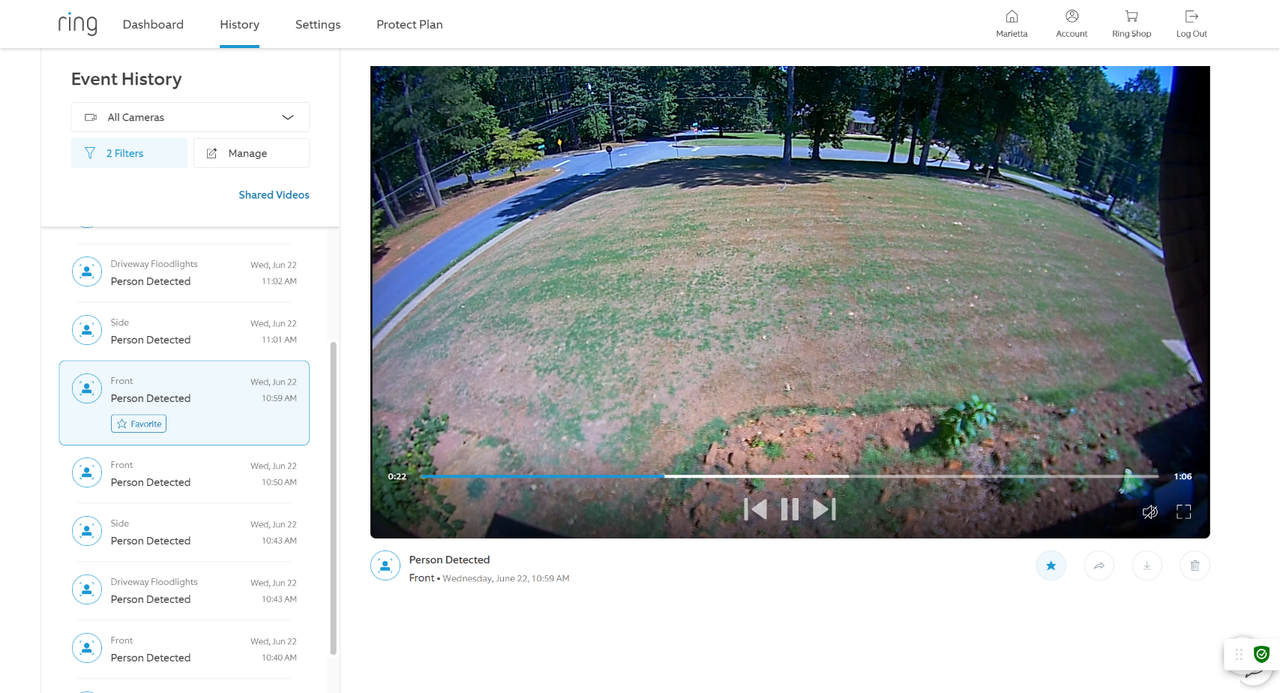Open the Dashboard tab
Screen dimensions: 1280x693
(x=153, y=24)
